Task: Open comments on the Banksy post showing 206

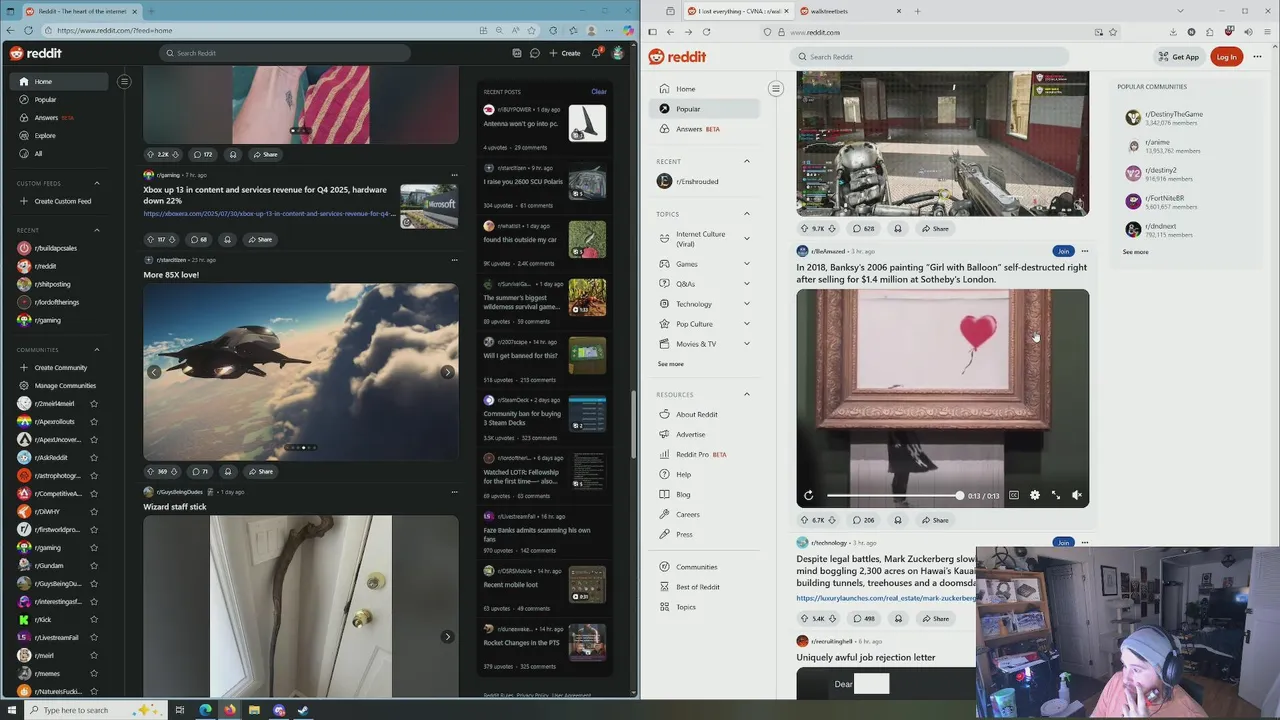Action: [864, 520]
